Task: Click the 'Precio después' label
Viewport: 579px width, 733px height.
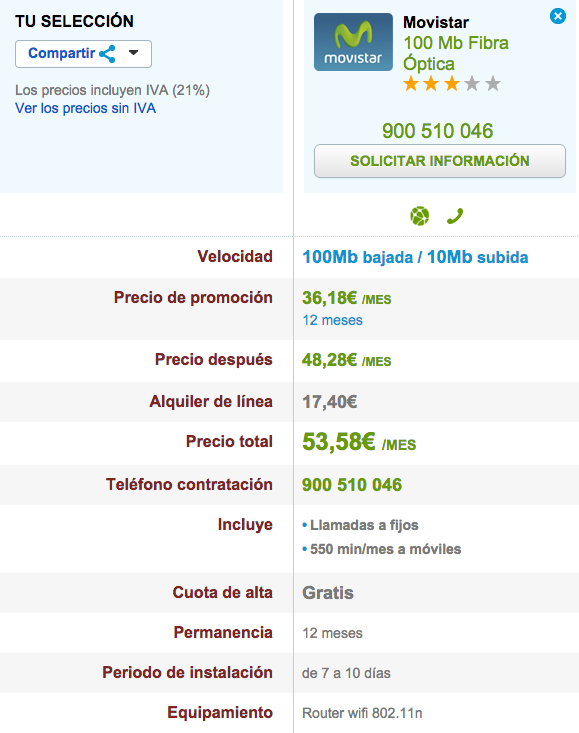Action: click(214, 359)
